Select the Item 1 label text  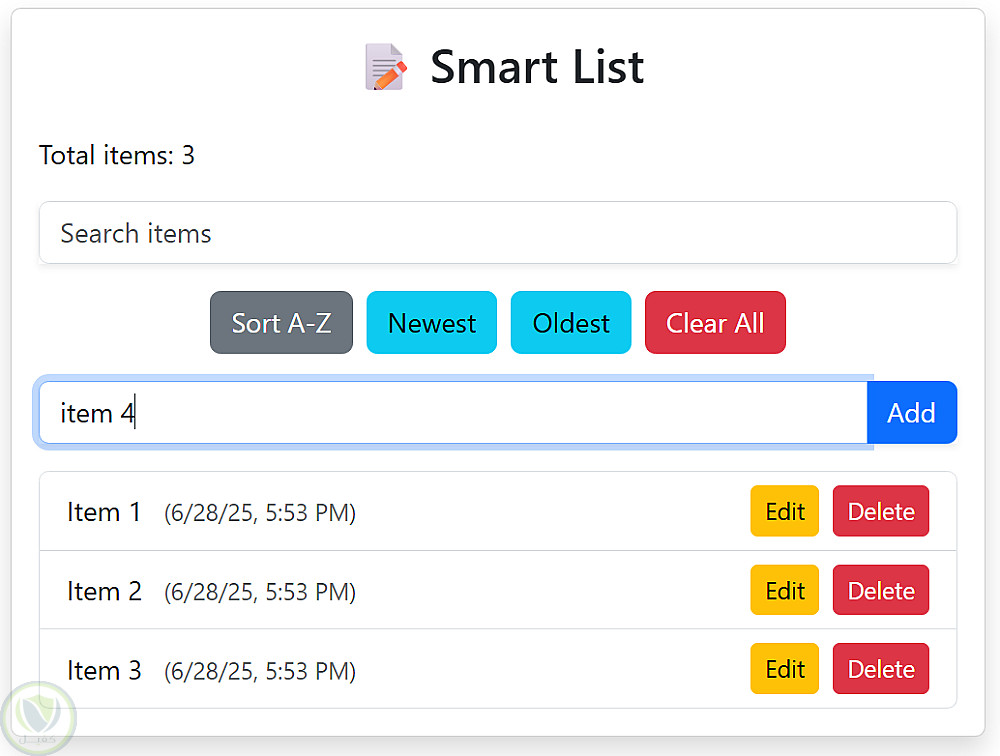104,512
